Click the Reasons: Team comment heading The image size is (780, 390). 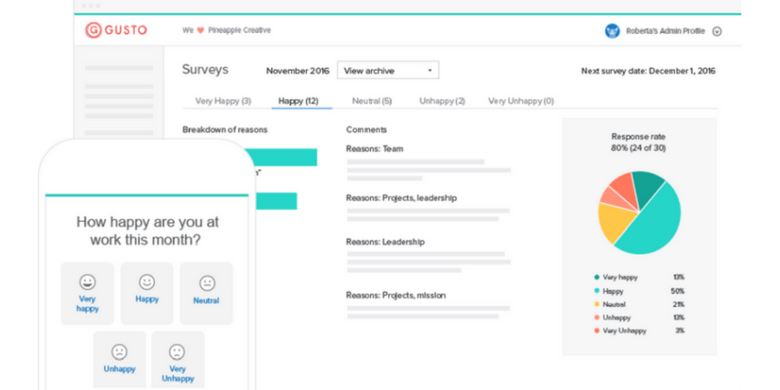[x=375, y=148]
